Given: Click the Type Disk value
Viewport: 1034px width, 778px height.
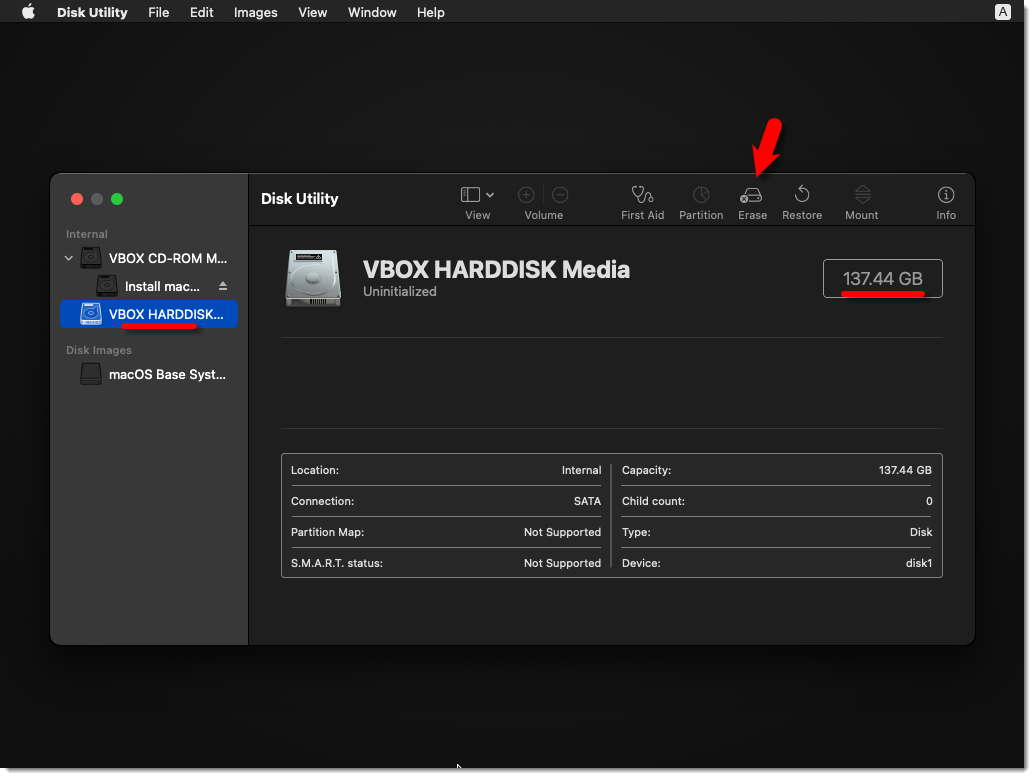Looking at the screenshot, I should [x=921, y=532].
